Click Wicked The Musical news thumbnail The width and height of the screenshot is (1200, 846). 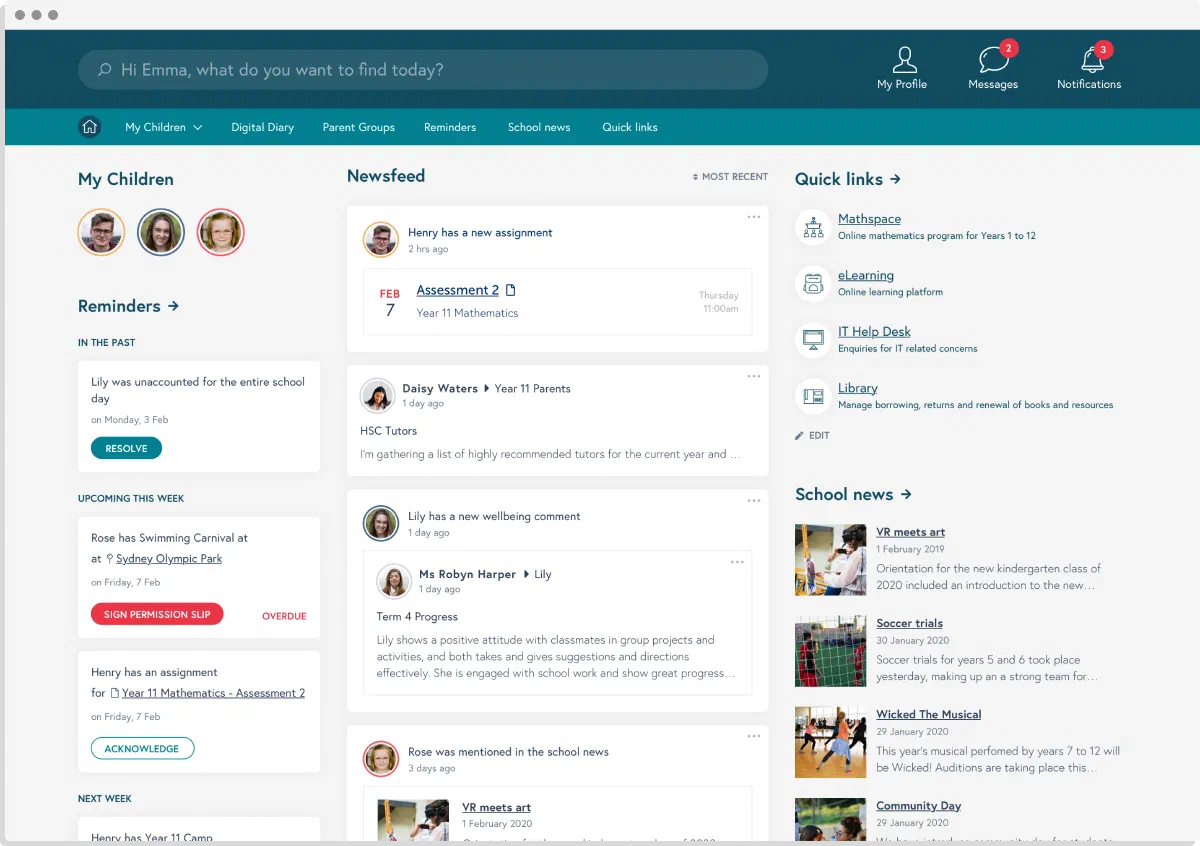[830, 742]
